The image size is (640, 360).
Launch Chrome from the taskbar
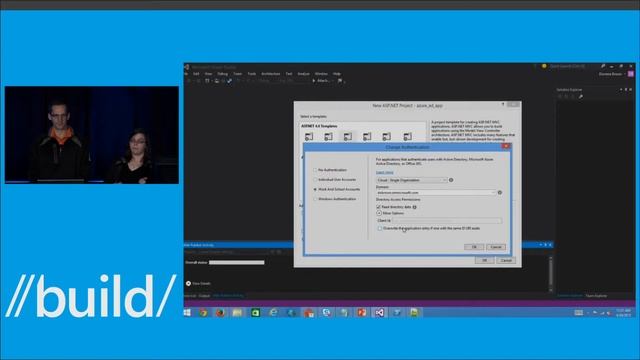click(203, 313)
